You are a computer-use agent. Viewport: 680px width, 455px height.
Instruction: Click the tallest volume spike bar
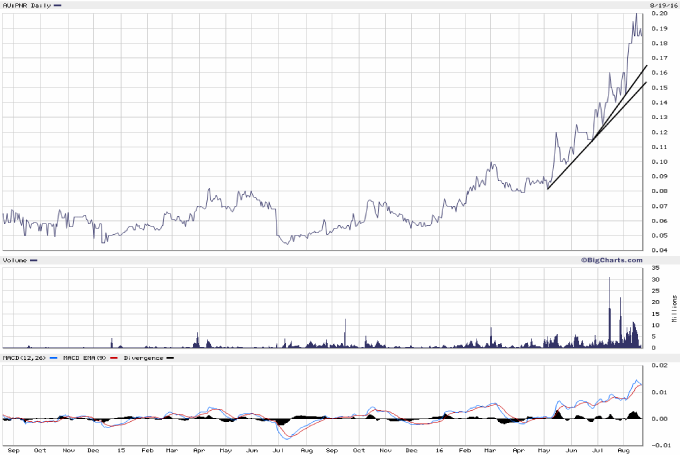pos(610,312)
